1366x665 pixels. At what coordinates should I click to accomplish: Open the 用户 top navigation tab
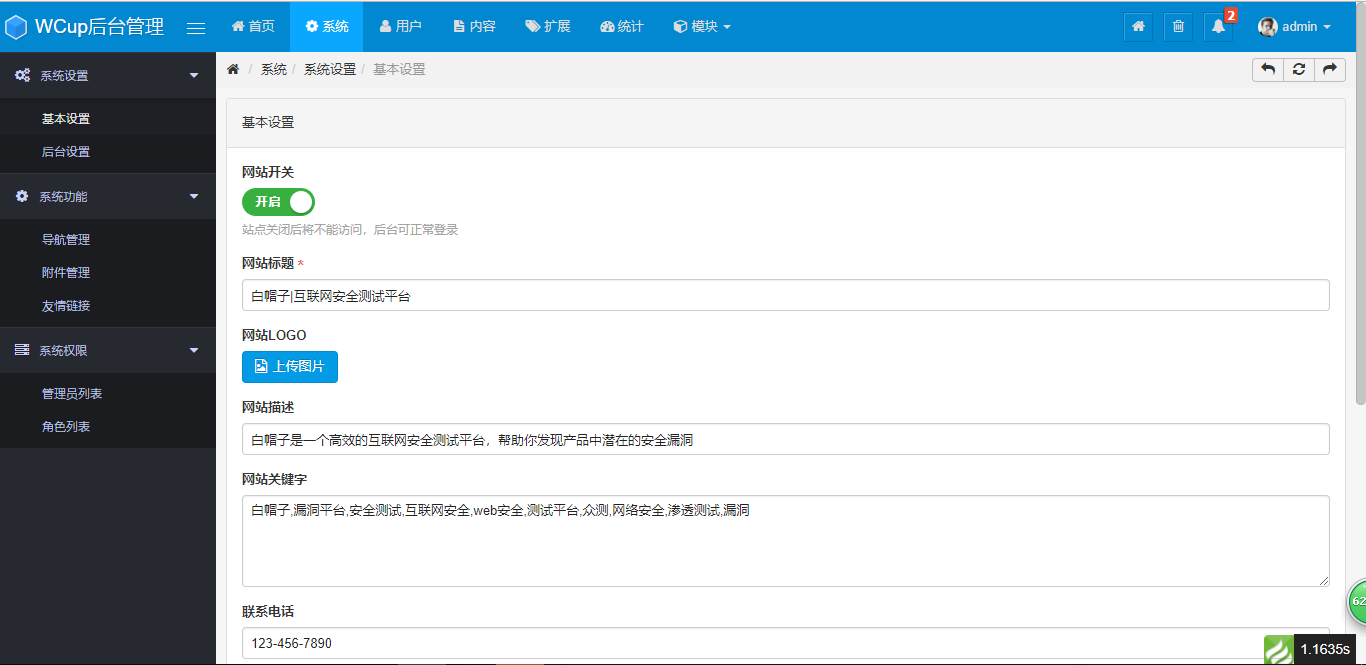click(x=401, y=26)
